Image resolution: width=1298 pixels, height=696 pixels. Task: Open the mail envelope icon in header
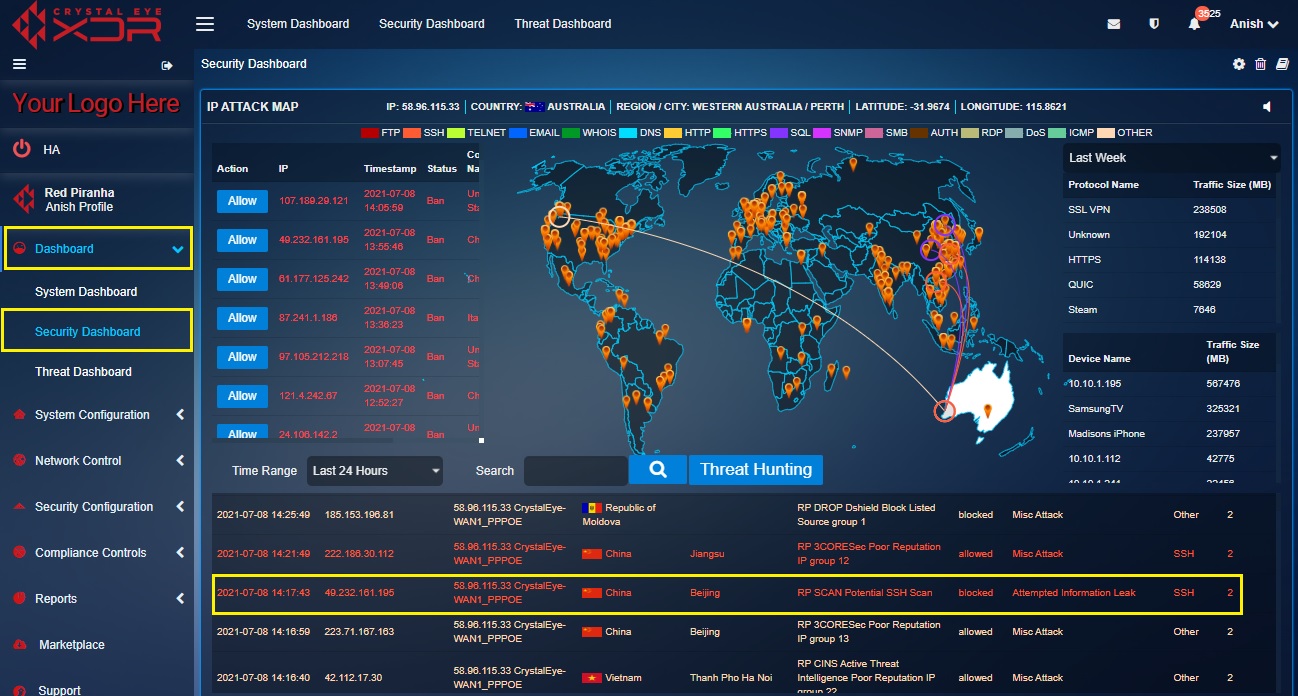click(x=1114, y=24)
